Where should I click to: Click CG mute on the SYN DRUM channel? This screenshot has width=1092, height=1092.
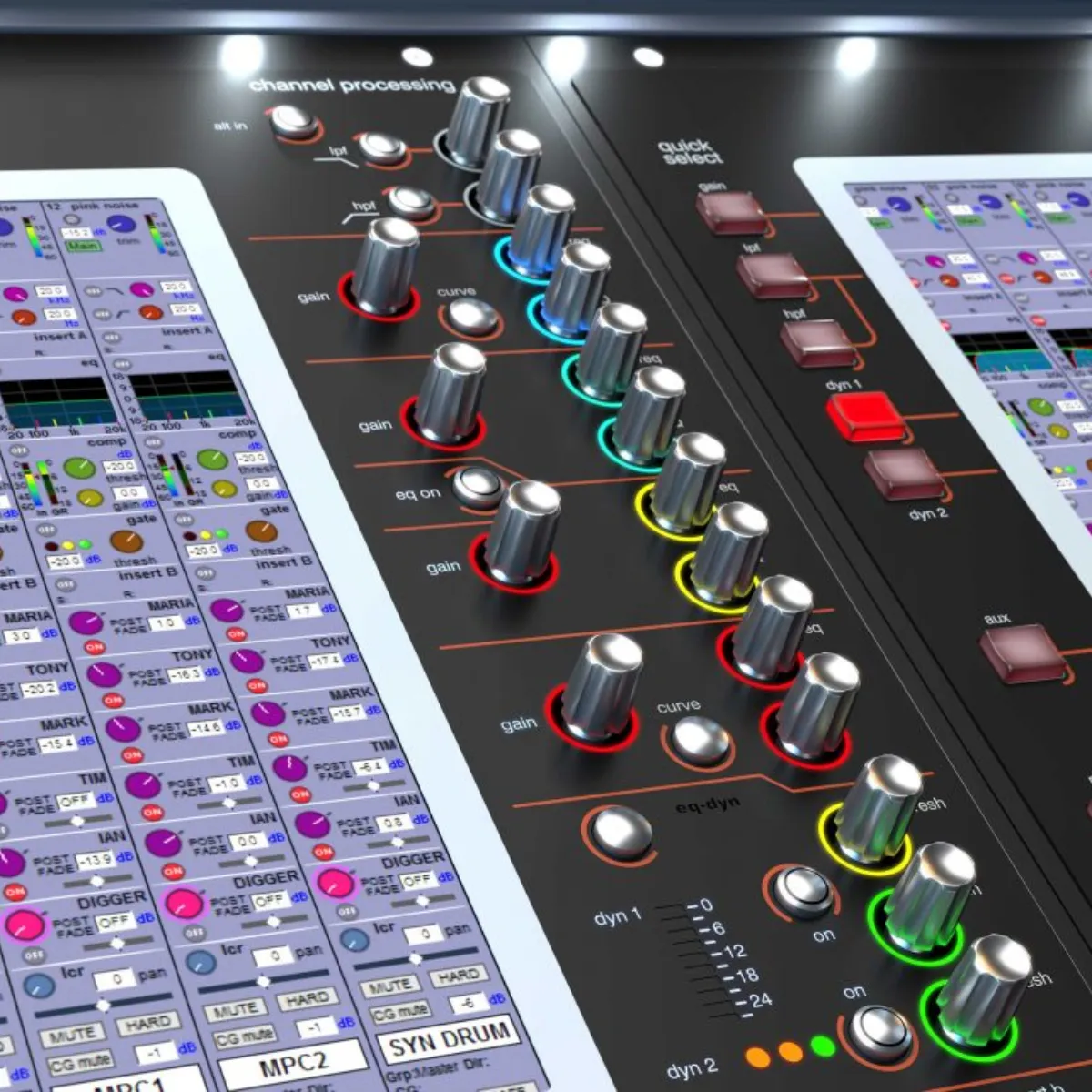click(401, 1011)
